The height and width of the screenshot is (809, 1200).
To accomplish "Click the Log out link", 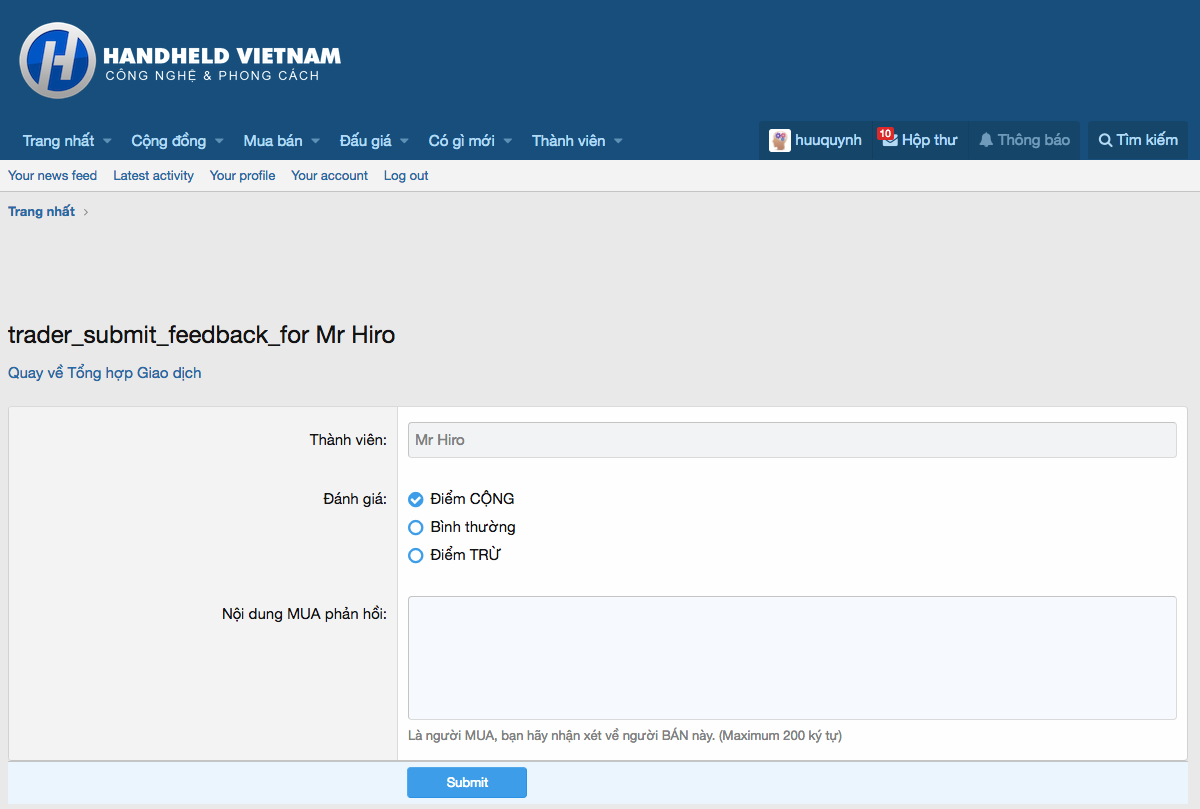I will 406,176.
